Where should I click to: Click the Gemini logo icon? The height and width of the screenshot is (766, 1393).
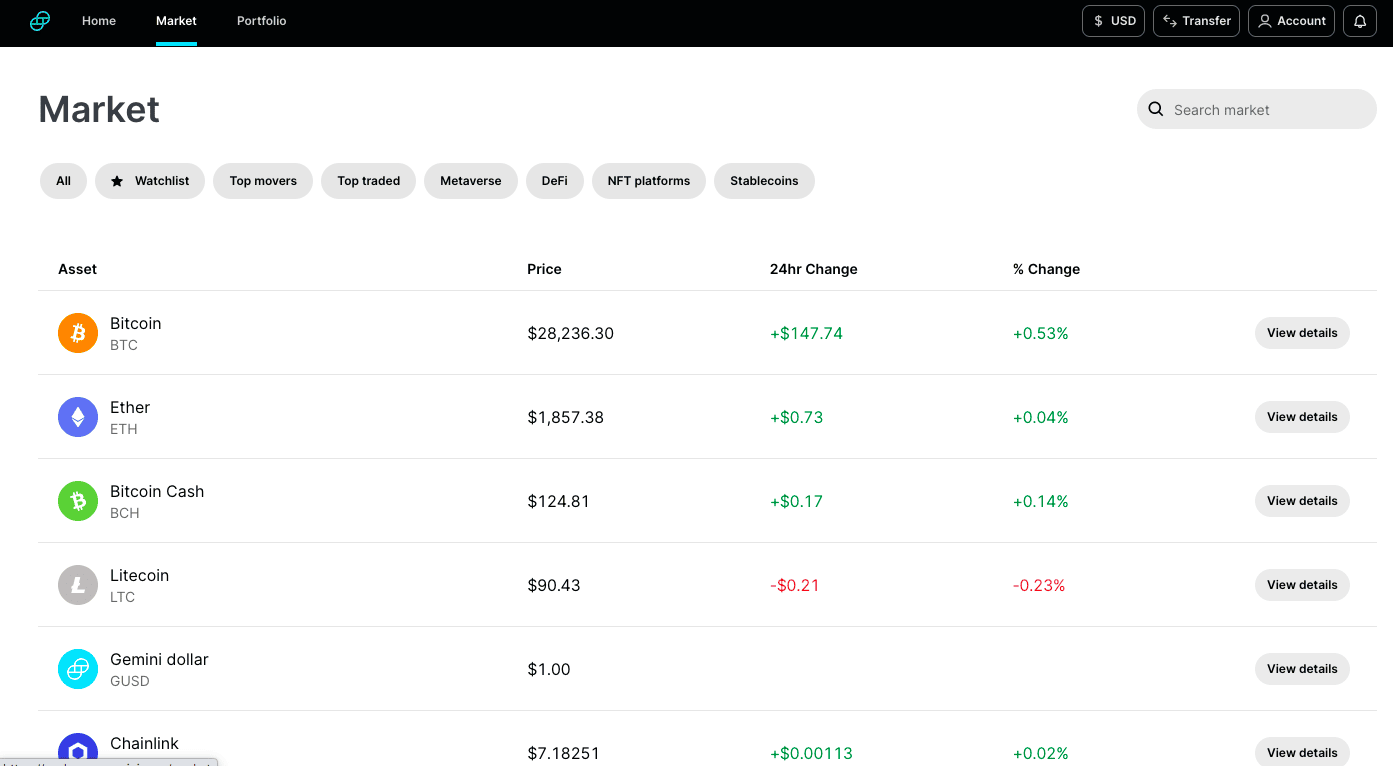pos(40,21)
